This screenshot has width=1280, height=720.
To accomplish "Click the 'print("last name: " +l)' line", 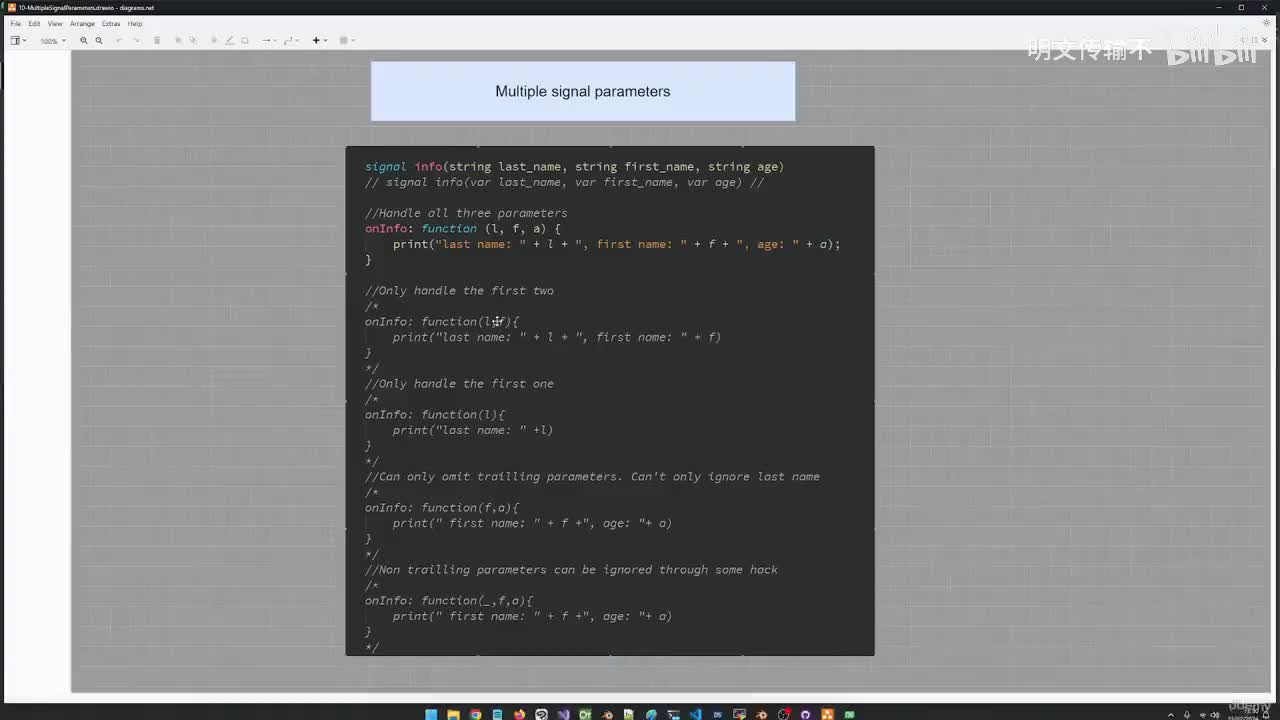I will click(473, 431).
